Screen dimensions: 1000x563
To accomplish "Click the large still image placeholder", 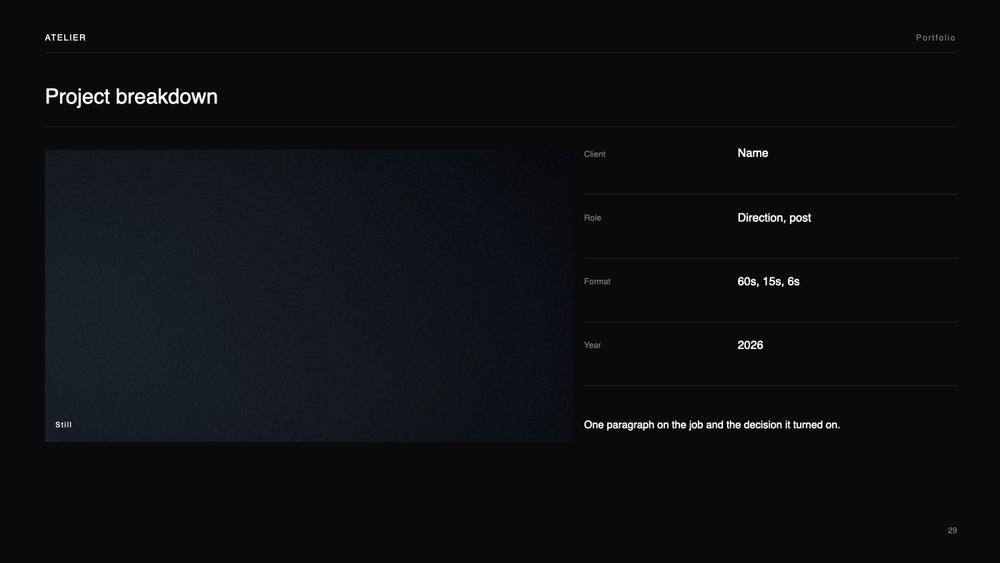I will pos(309,295).
